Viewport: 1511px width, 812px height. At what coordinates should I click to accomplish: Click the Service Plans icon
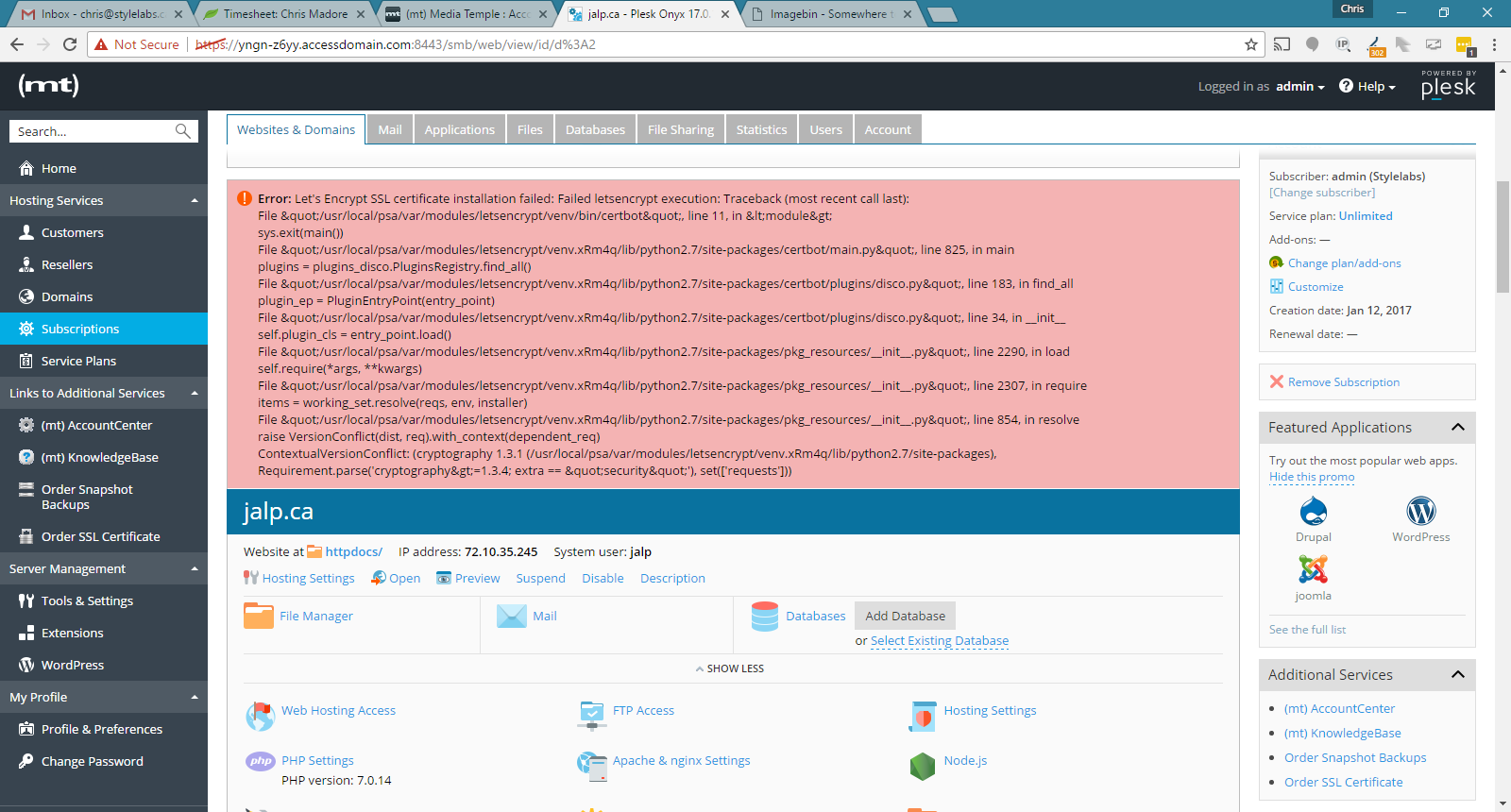click(x=26, y=361)
